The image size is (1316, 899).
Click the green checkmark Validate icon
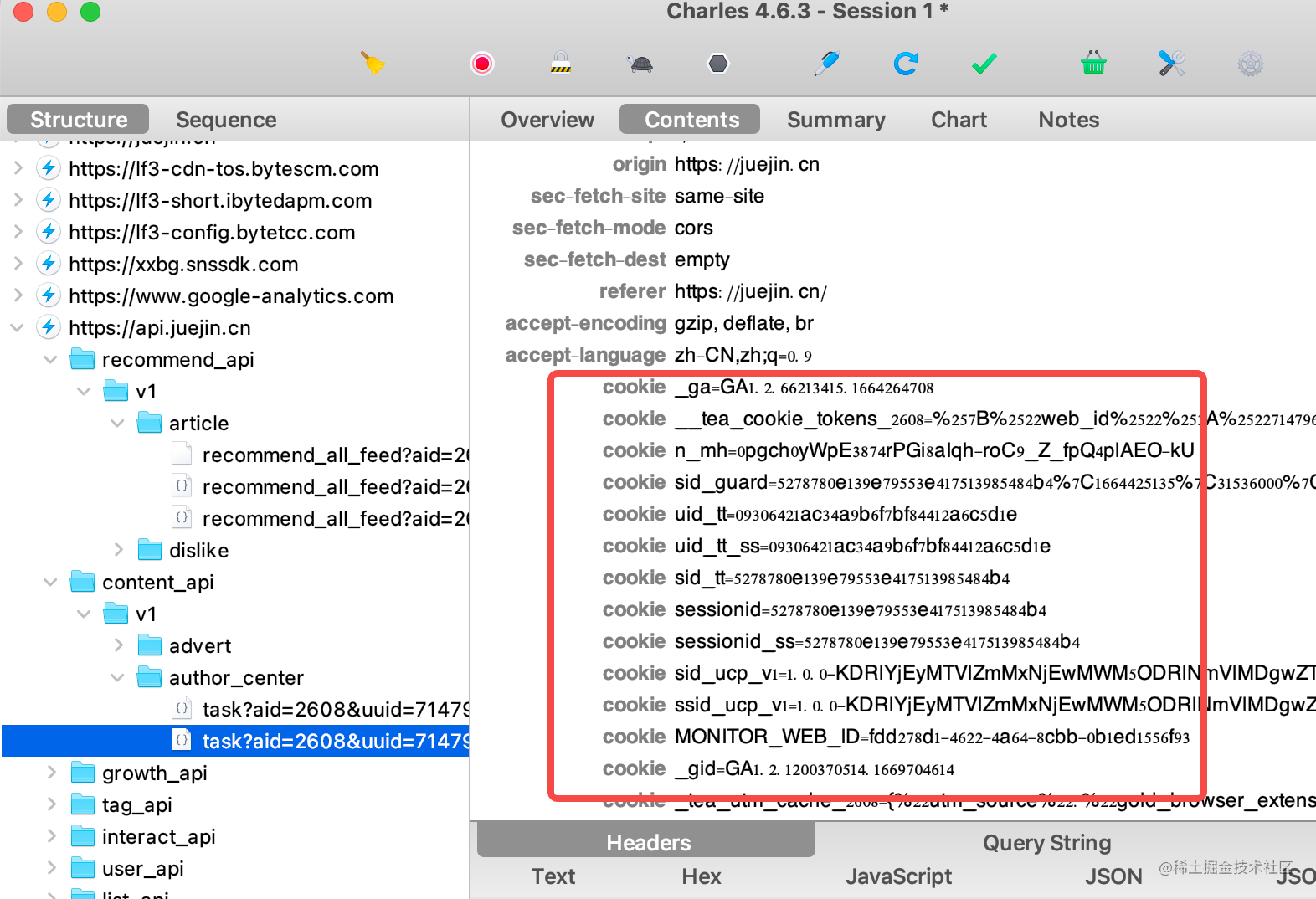pyautogui.click(x=984, y=64)
